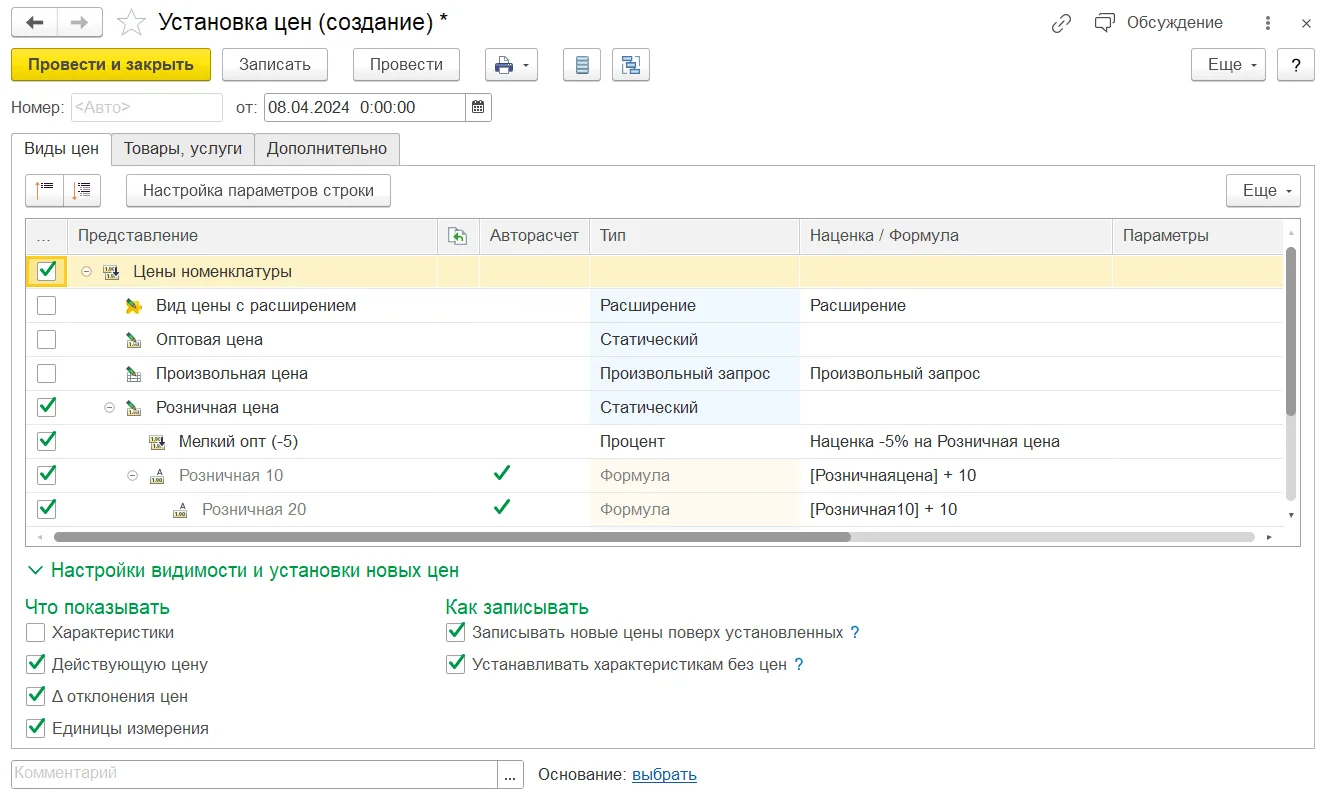This screenshot has height=804, width=1330.
Task: Copy link using chain icon
Action: tap(1062, 23)
